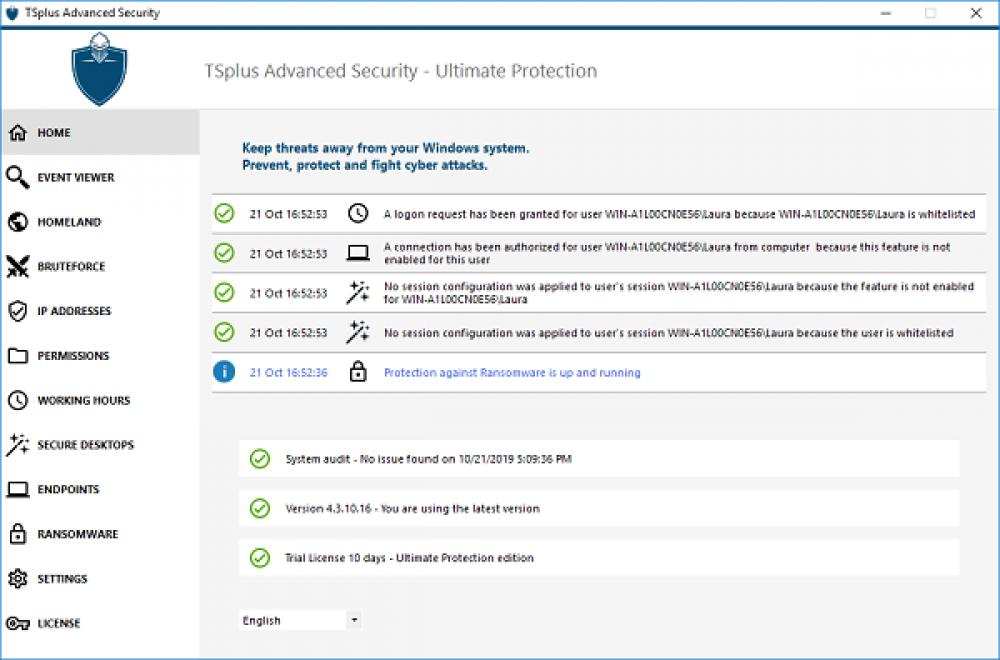Click the language dropdown arrow

[353, 620]
